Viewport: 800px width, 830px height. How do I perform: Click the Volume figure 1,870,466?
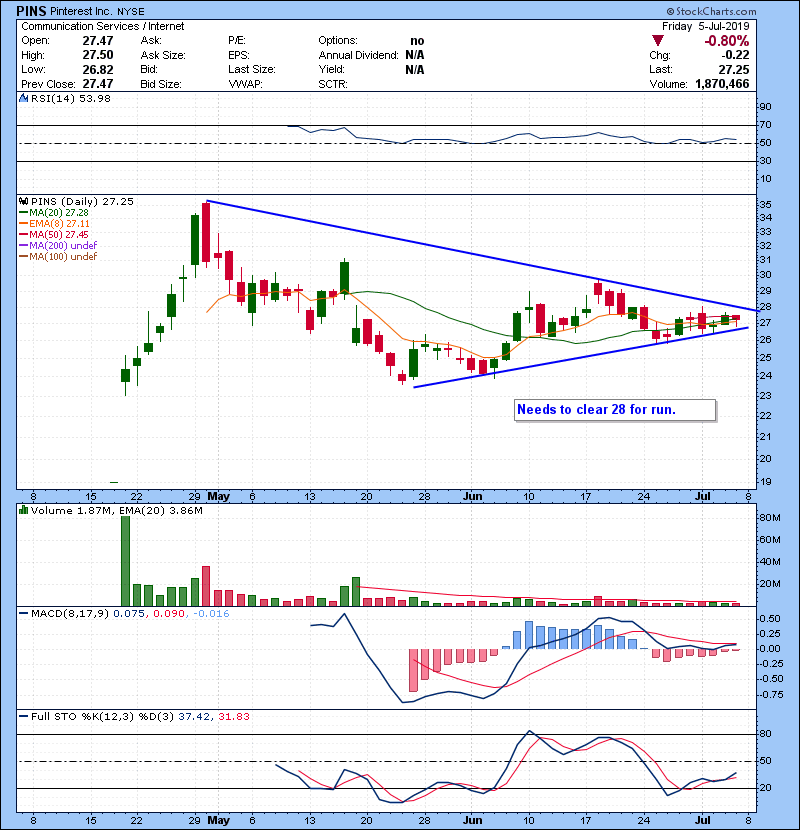click(x=722, y=84)
